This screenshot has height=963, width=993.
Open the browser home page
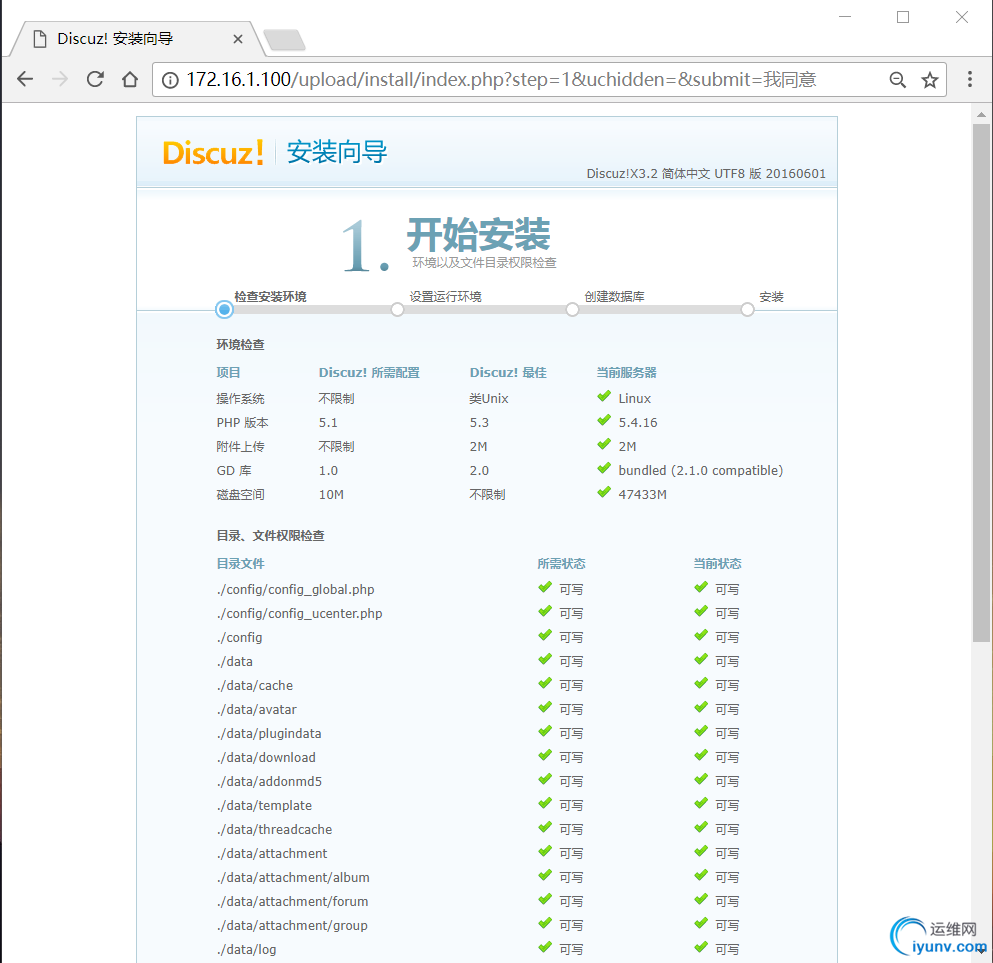pos(130,79)
